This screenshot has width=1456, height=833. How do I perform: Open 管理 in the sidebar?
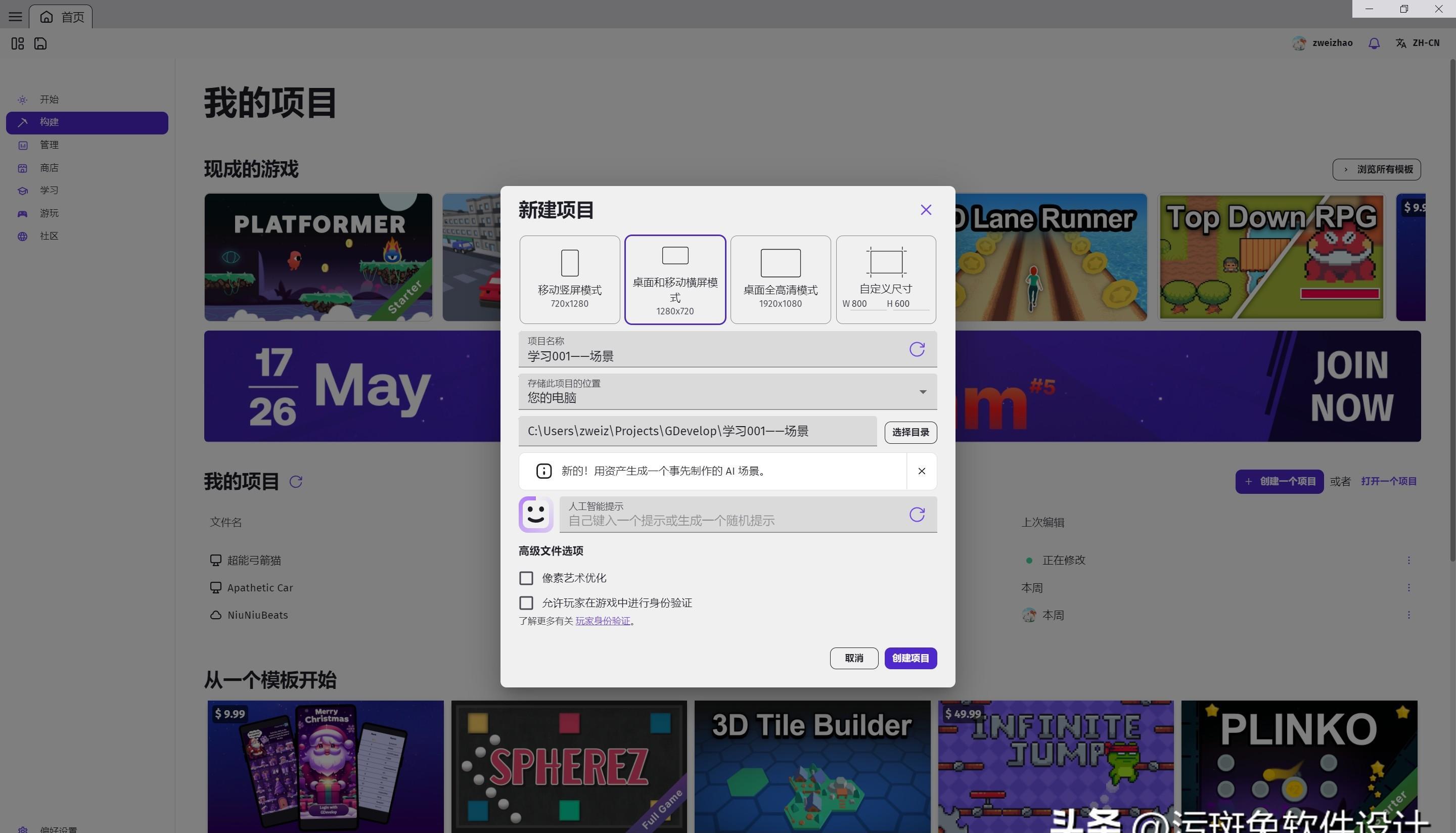click(x=87, y=145)
